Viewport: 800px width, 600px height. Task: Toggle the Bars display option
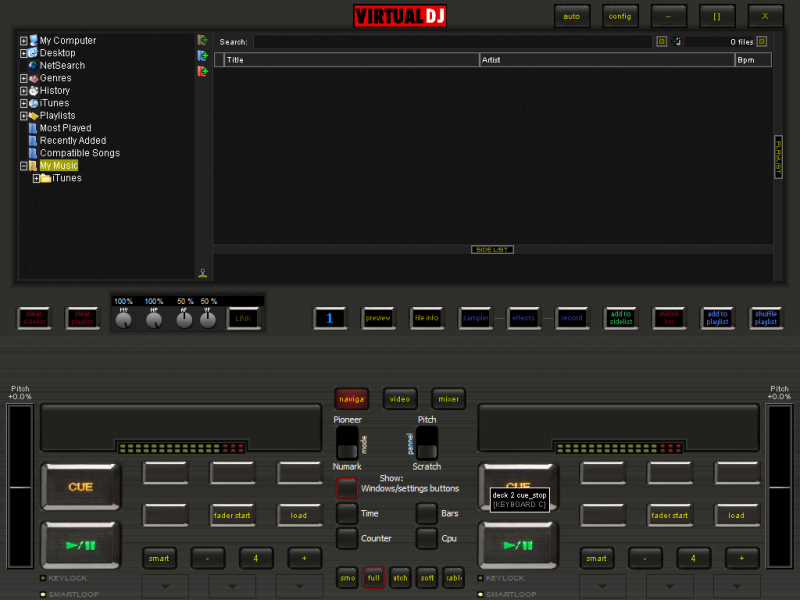427,513
